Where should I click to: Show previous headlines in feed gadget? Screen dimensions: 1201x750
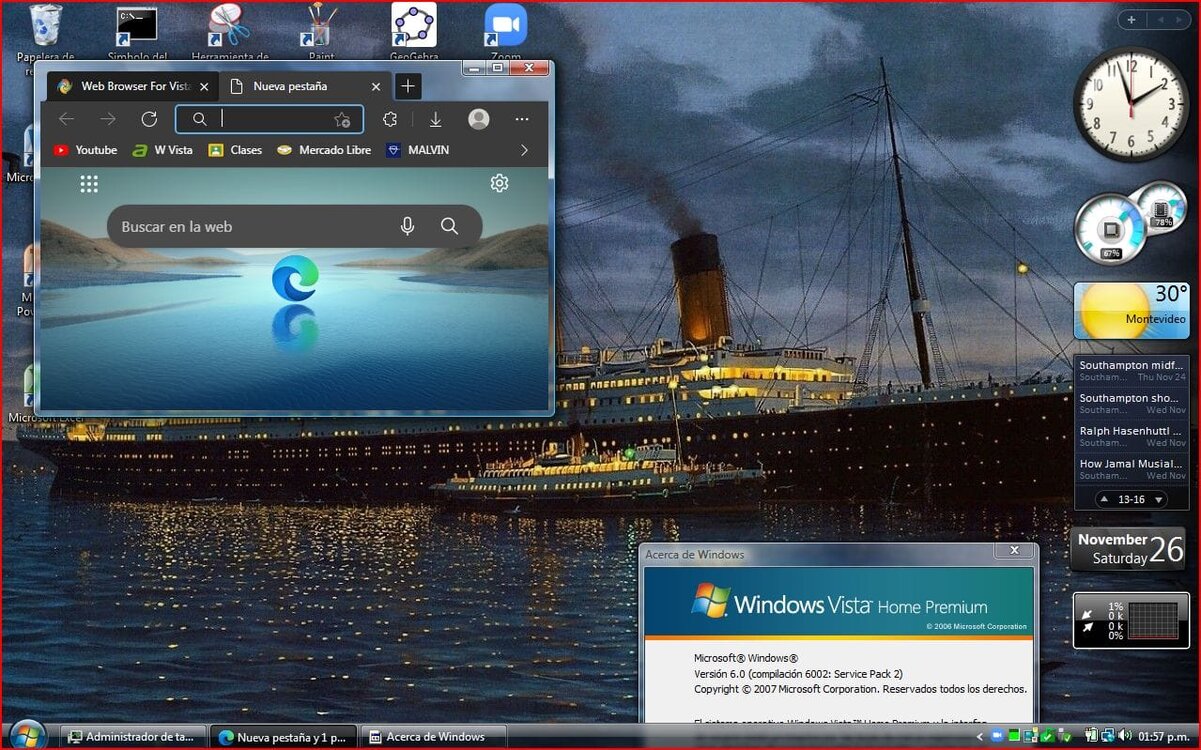[1104, 499]
